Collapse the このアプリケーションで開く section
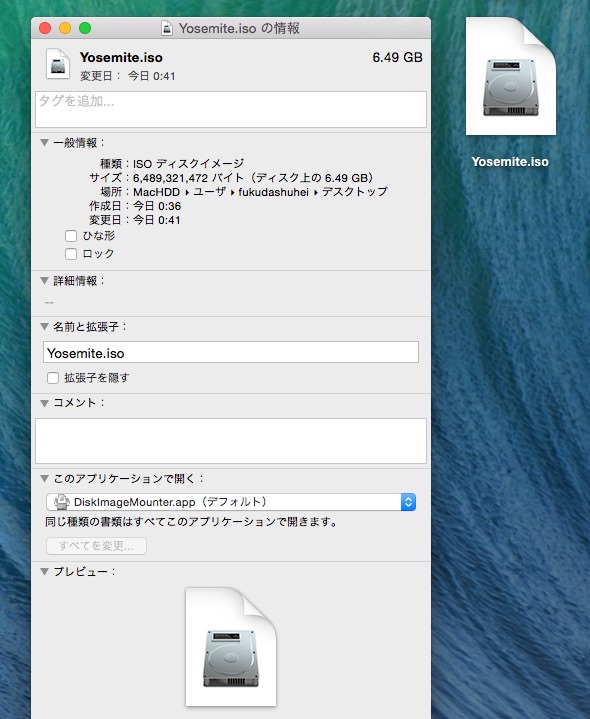Screen dimensions: 590x719 click(x=44, y=479)
